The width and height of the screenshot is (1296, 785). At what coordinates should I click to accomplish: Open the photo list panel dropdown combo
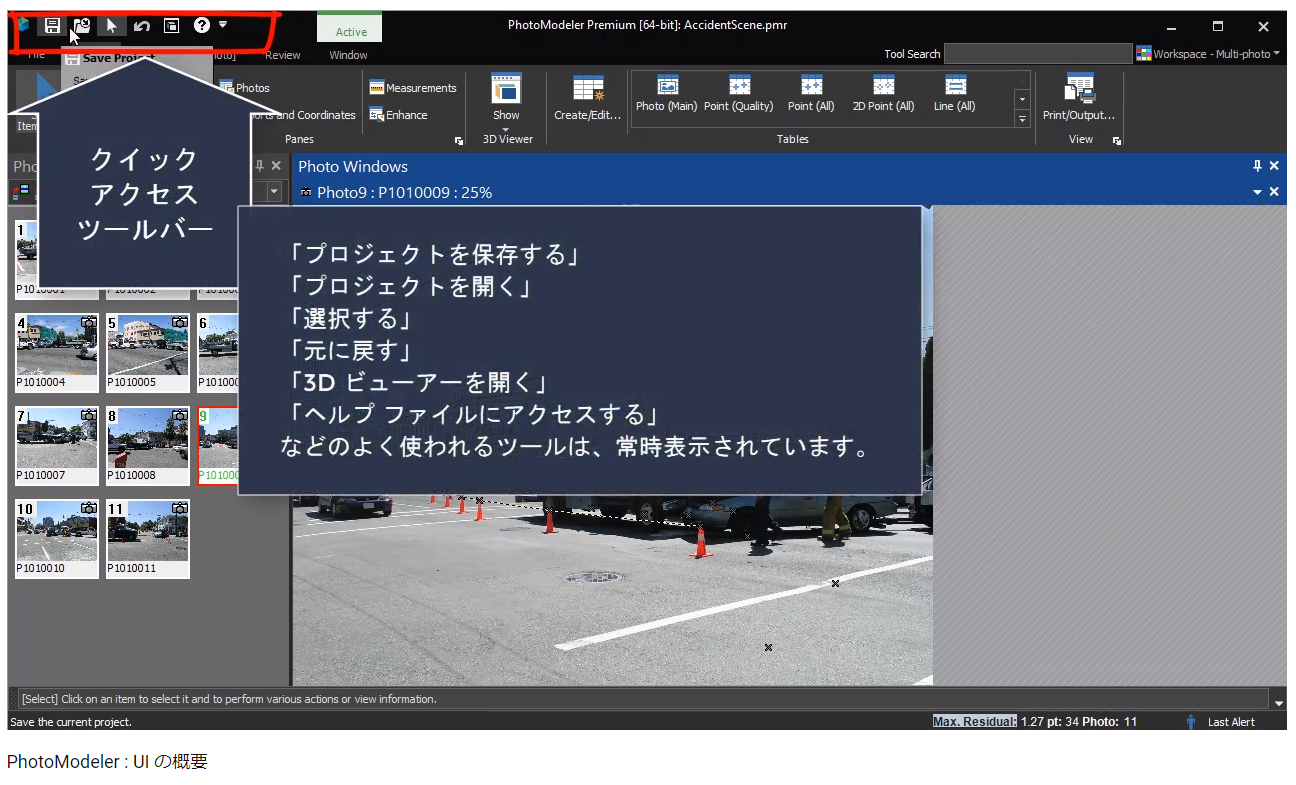coord(274,191)
